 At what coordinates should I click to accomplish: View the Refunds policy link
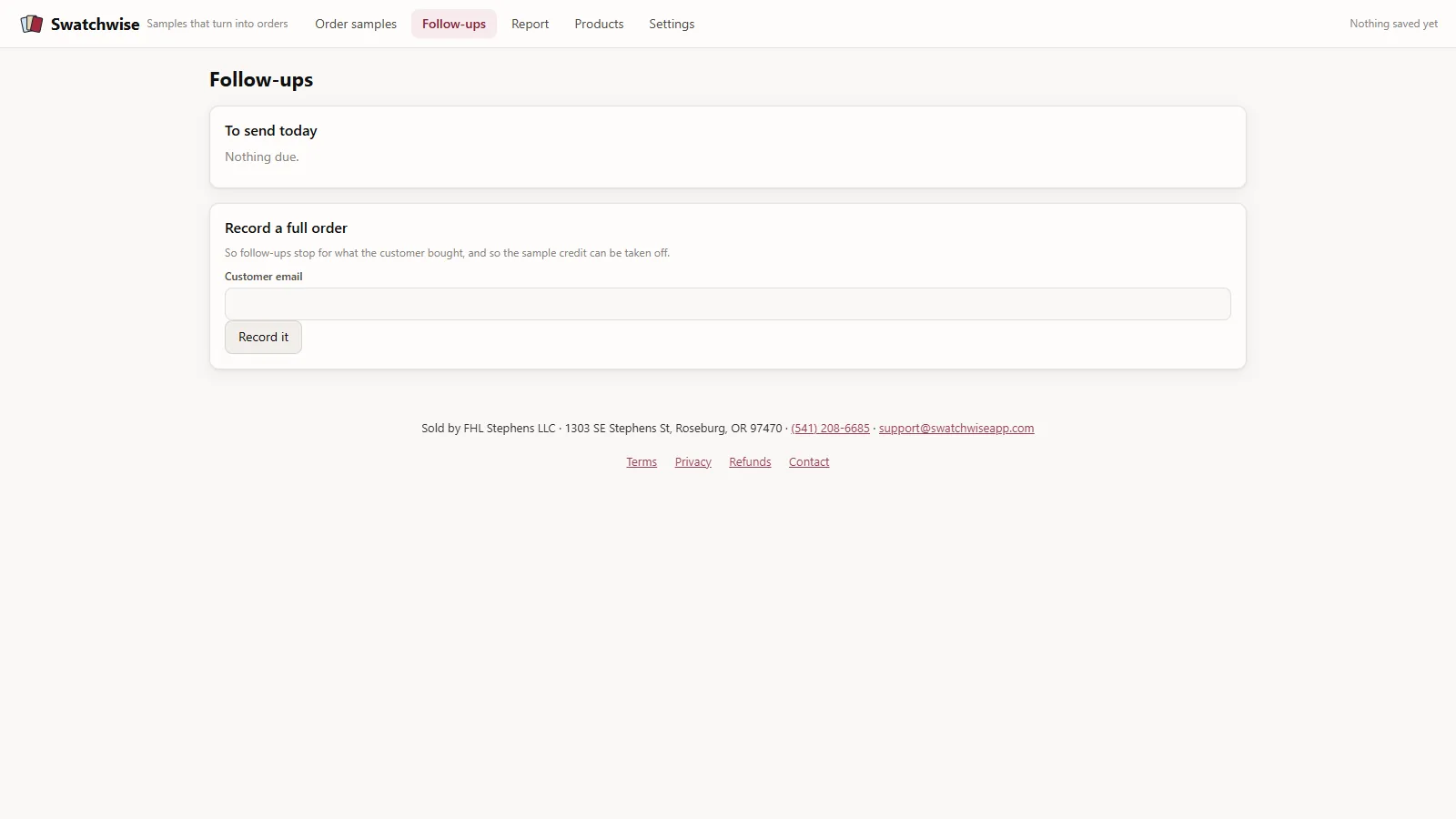750,462
